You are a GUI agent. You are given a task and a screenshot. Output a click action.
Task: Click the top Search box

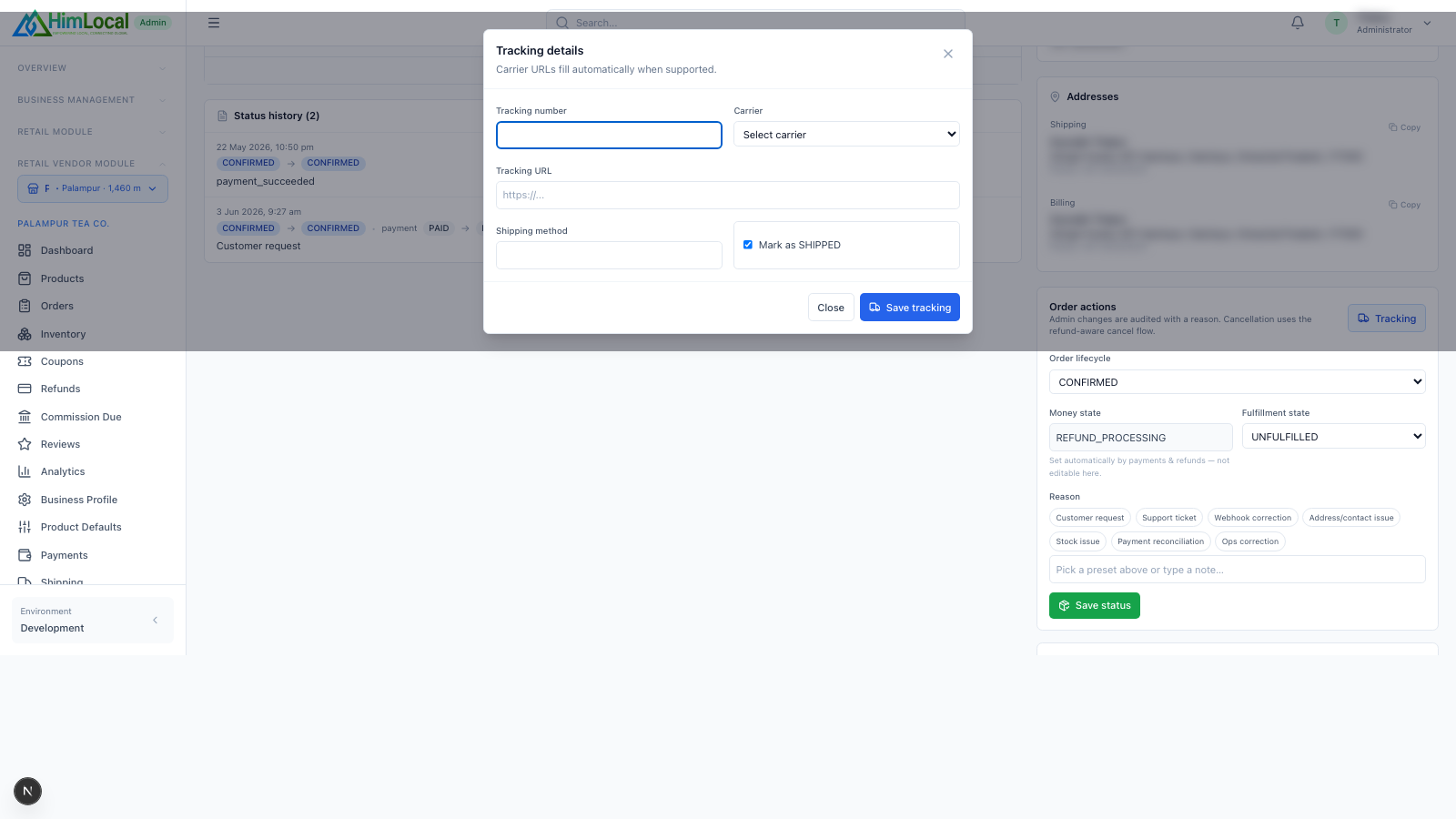point(755,23)
